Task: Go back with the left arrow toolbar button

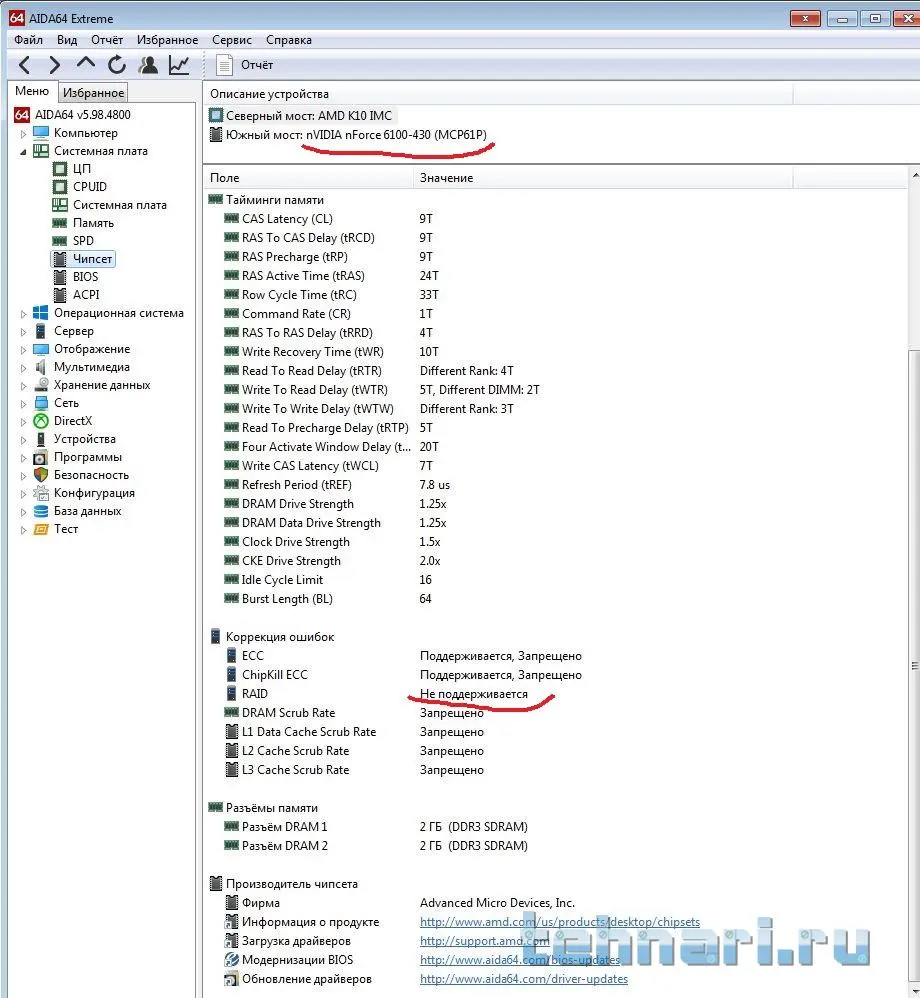Action: point(24,65)
